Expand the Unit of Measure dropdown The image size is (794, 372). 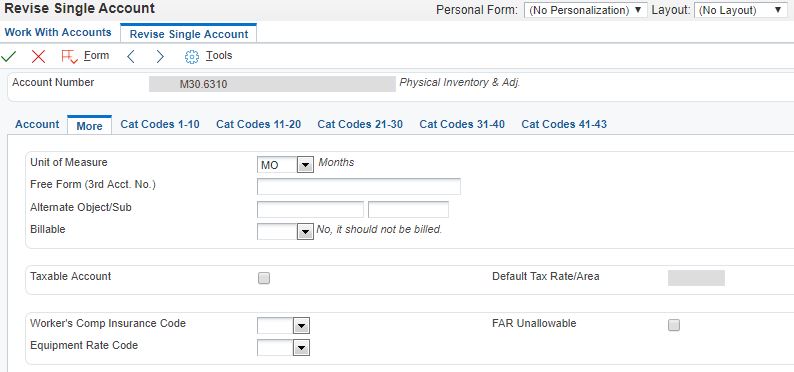pos(305,164)
